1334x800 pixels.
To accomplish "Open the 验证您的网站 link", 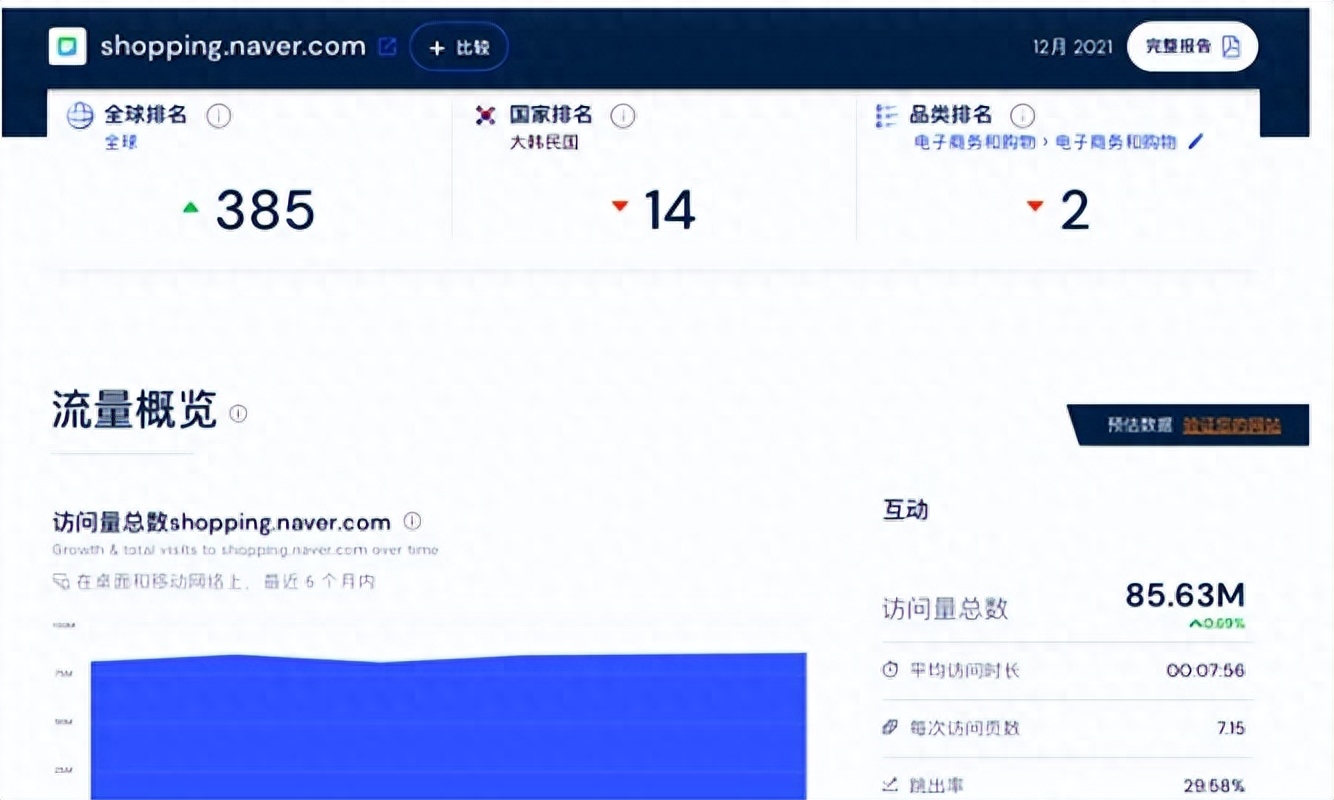I will [1231, 425].
